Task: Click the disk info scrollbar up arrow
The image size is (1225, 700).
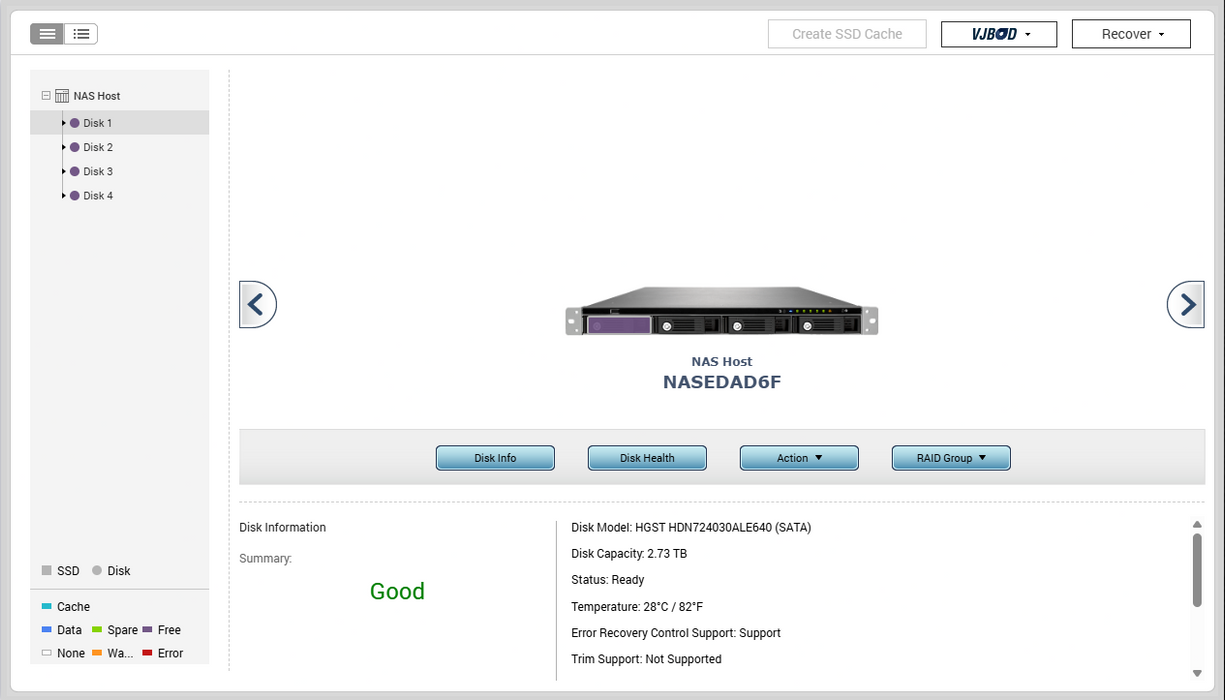Action: [x=1197, y=524]
